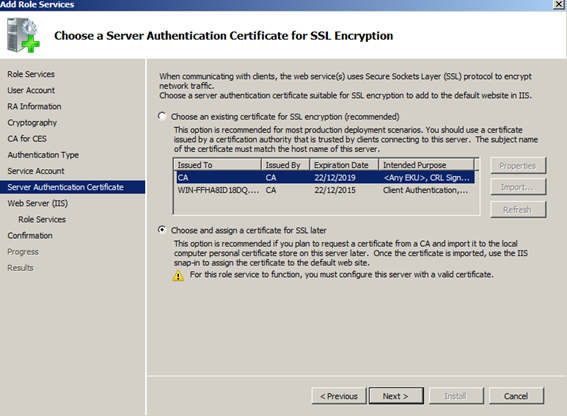Screen dimensions: 567x416
Task: Jump to the Authentication Type step
Action: 43,155
